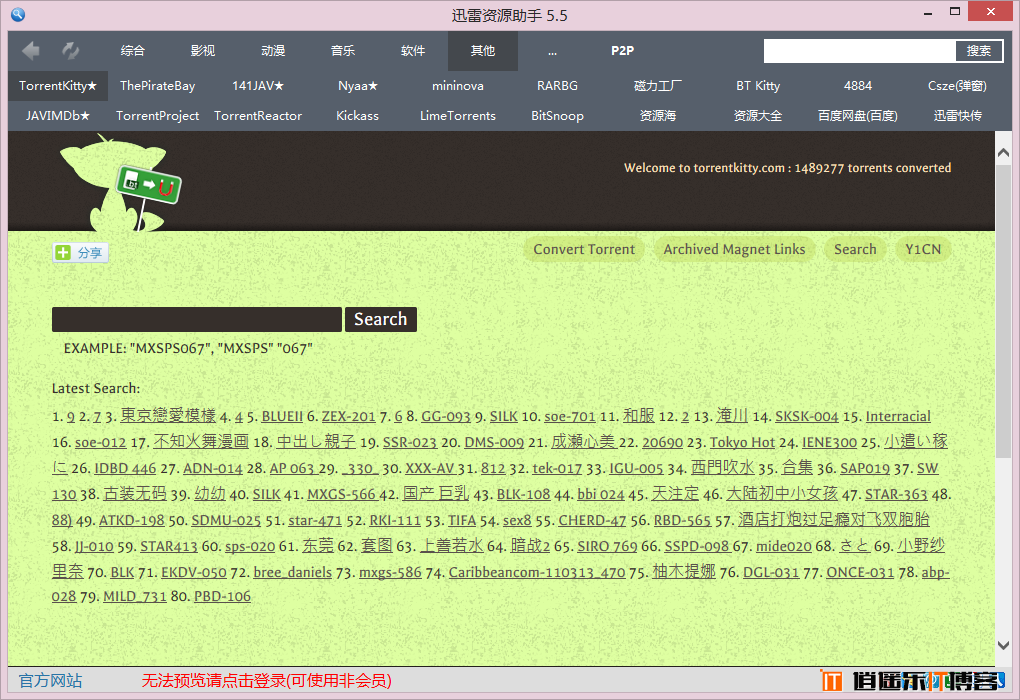
Task: Click the dark page search field
Action: pos(196,319)
